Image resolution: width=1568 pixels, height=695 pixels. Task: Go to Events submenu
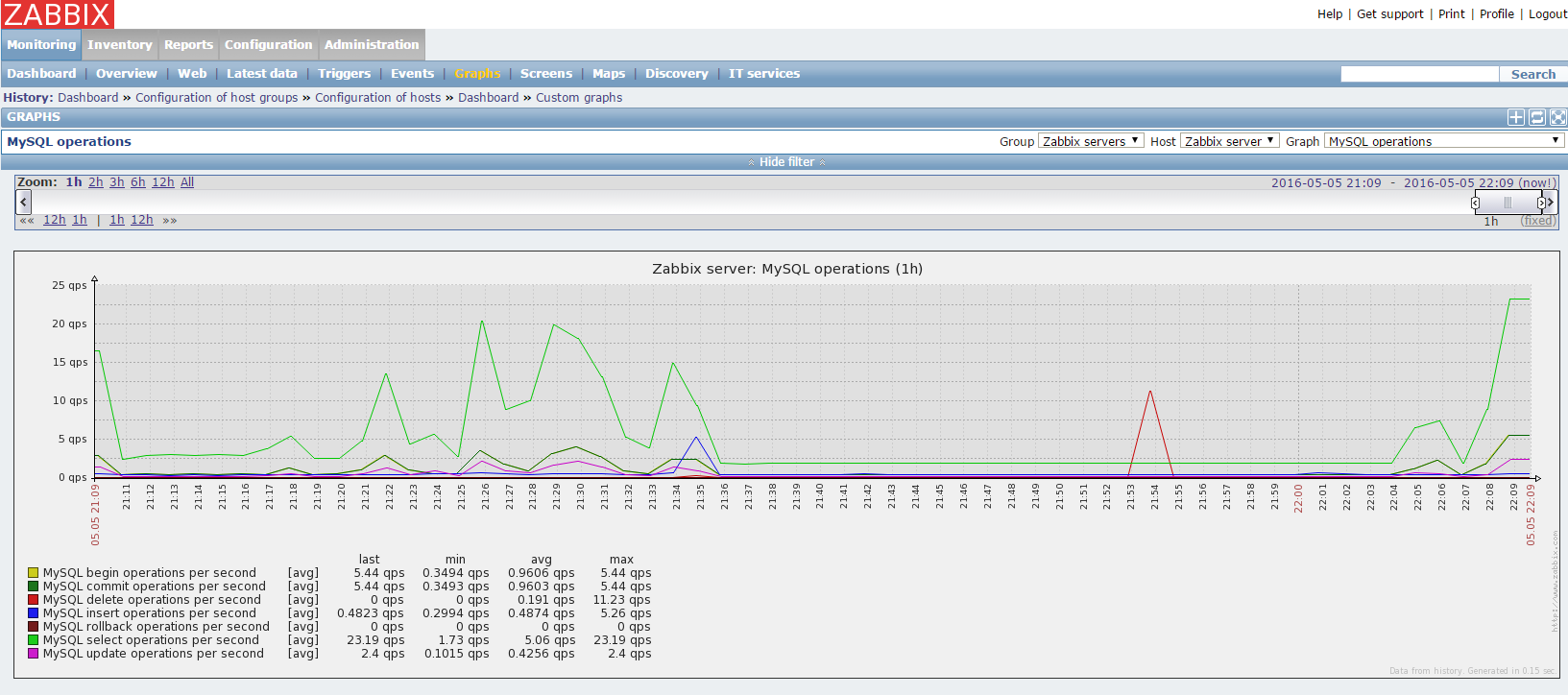pyautogui.click(x=413, y=74)
